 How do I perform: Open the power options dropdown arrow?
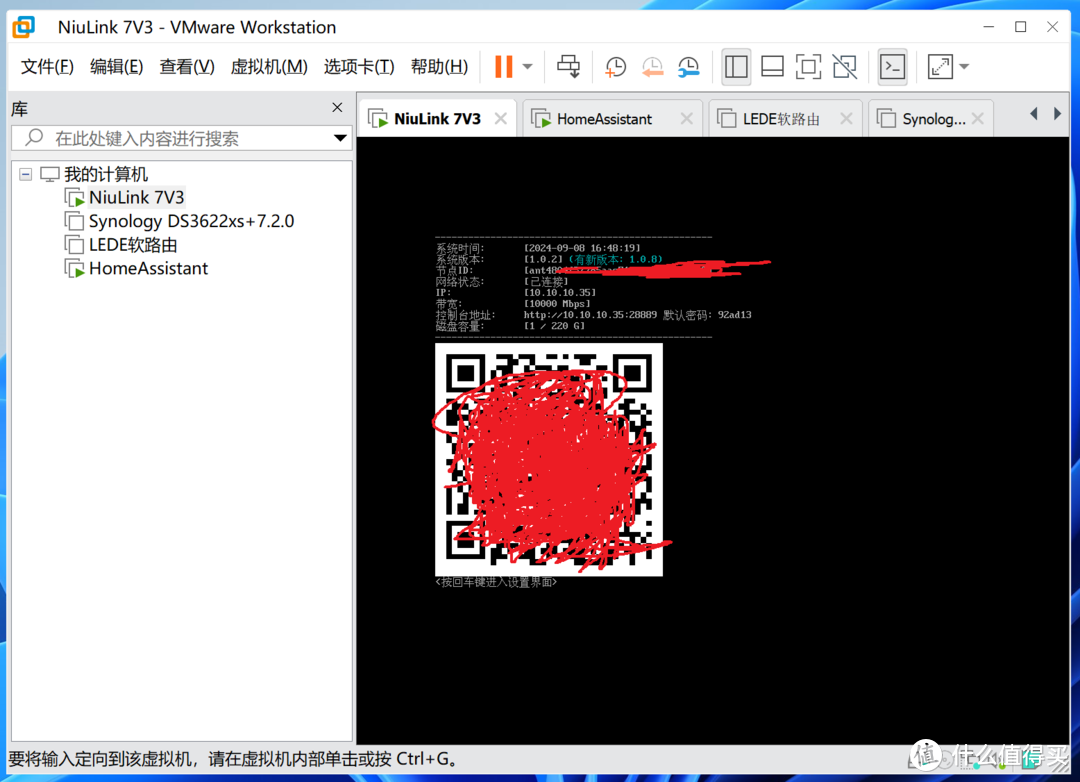pos(528,67)
